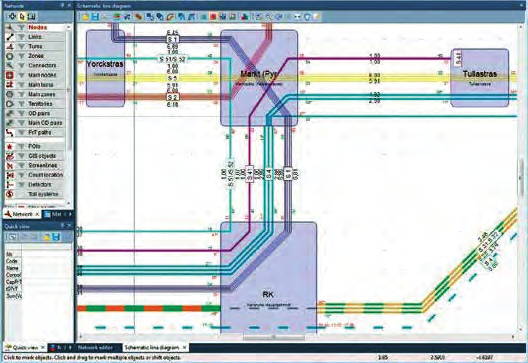Select the Zones circle icon

click(x=10, y=56)
